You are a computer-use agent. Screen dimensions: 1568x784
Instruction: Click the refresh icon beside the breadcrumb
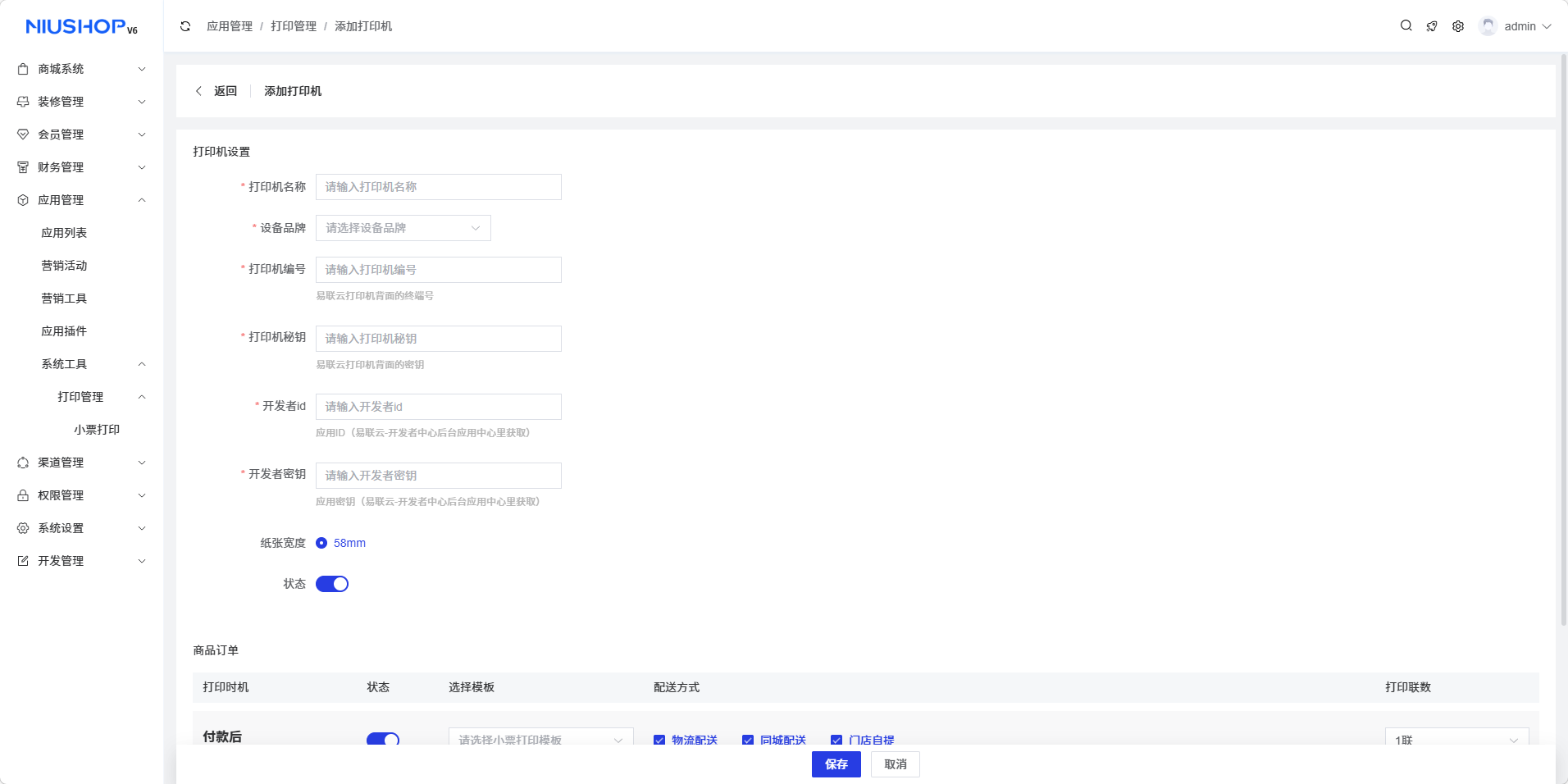[x=185, y=26]
